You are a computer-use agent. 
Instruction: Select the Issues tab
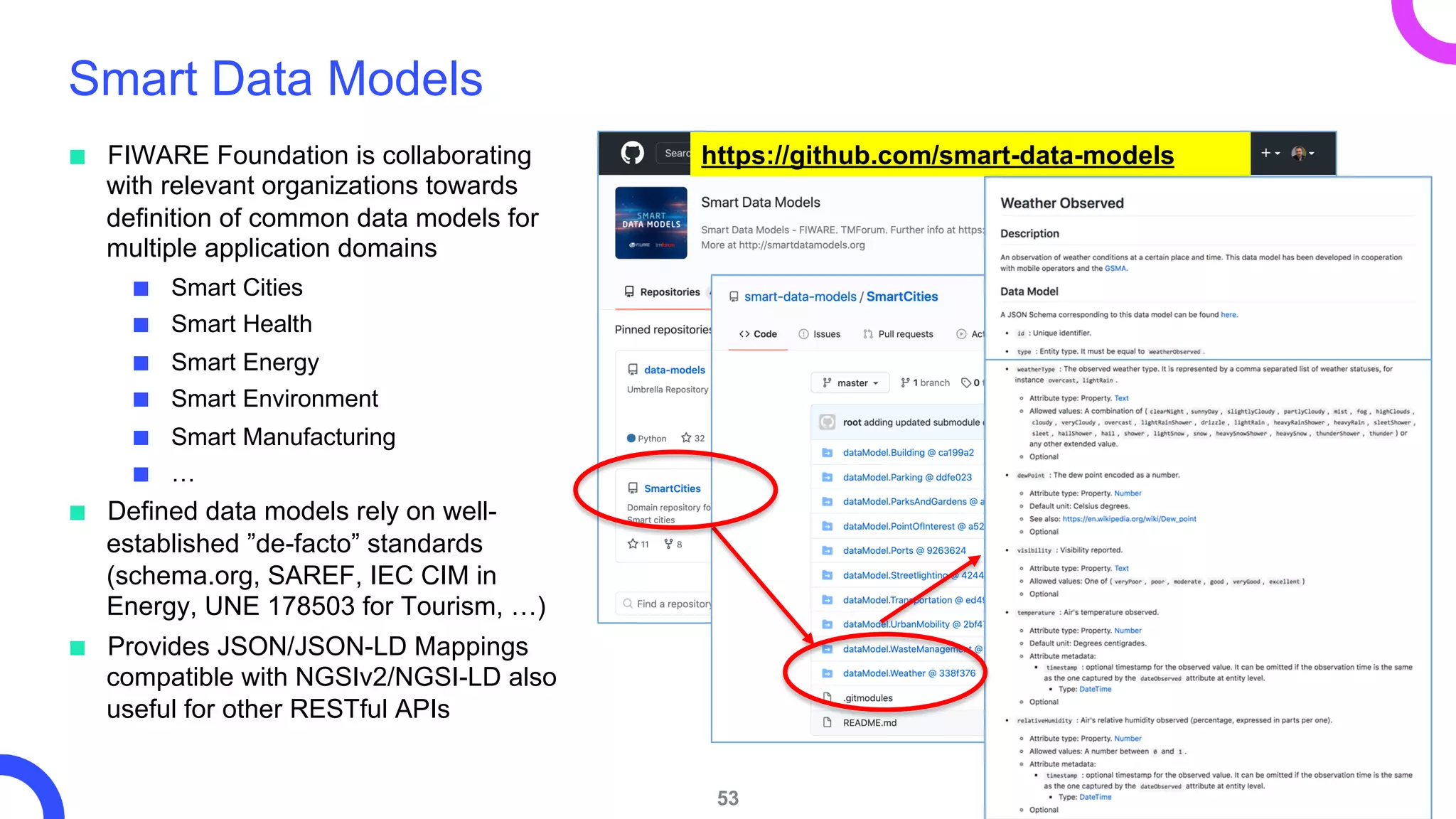click(819, 334)
